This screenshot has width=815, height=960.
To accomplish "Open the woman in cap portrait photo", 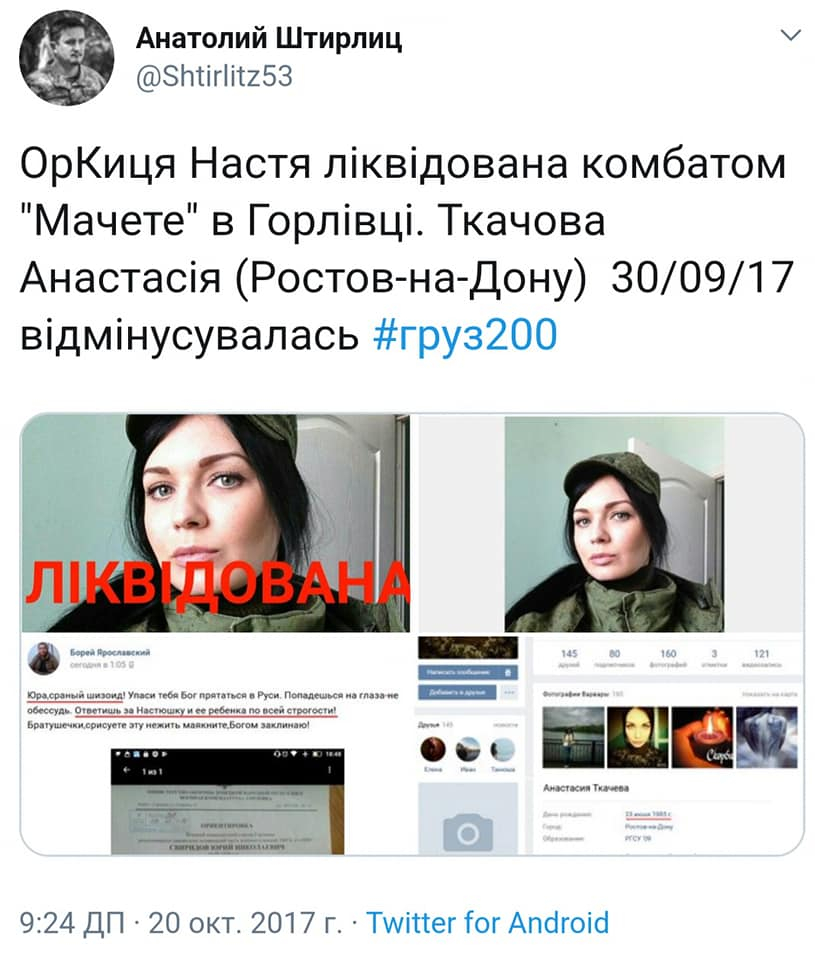I will tap(614, 524).
